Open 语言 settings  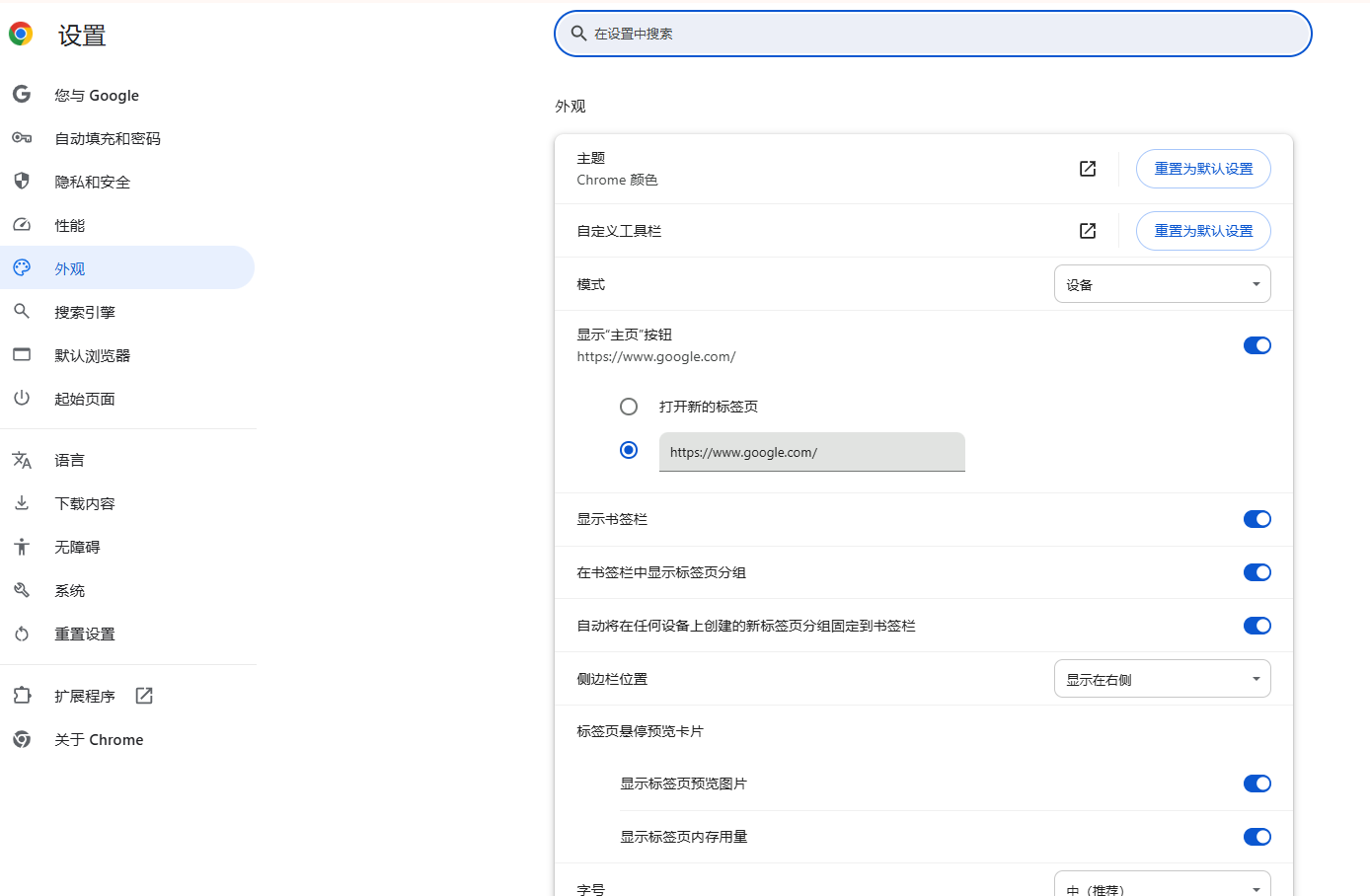click(127, 460)
